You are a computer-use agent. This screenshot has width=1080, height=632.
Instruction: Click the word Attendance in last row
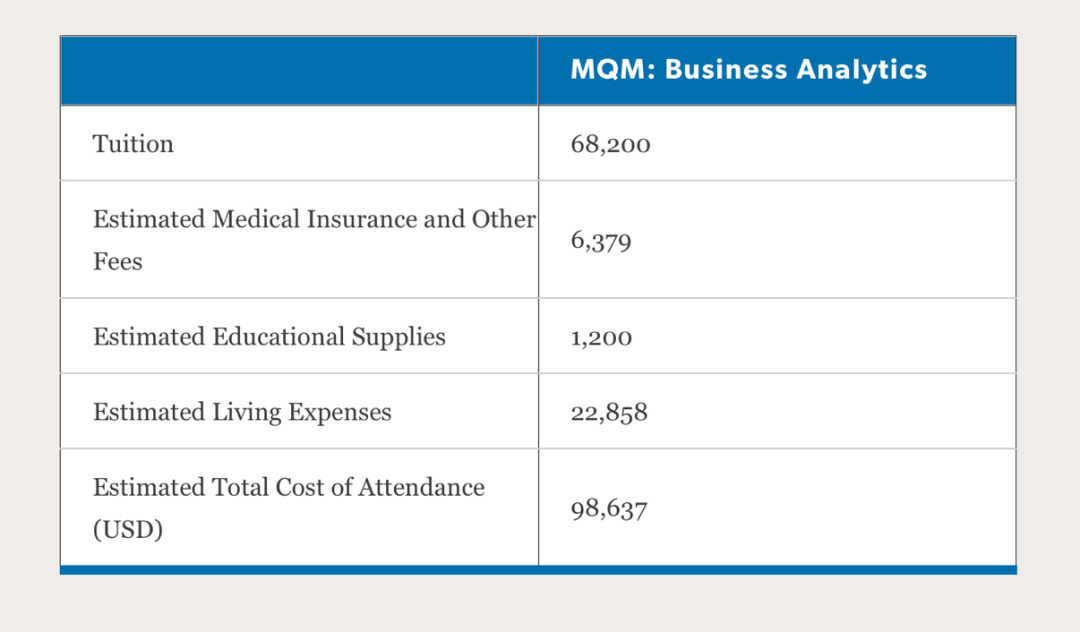422,487
